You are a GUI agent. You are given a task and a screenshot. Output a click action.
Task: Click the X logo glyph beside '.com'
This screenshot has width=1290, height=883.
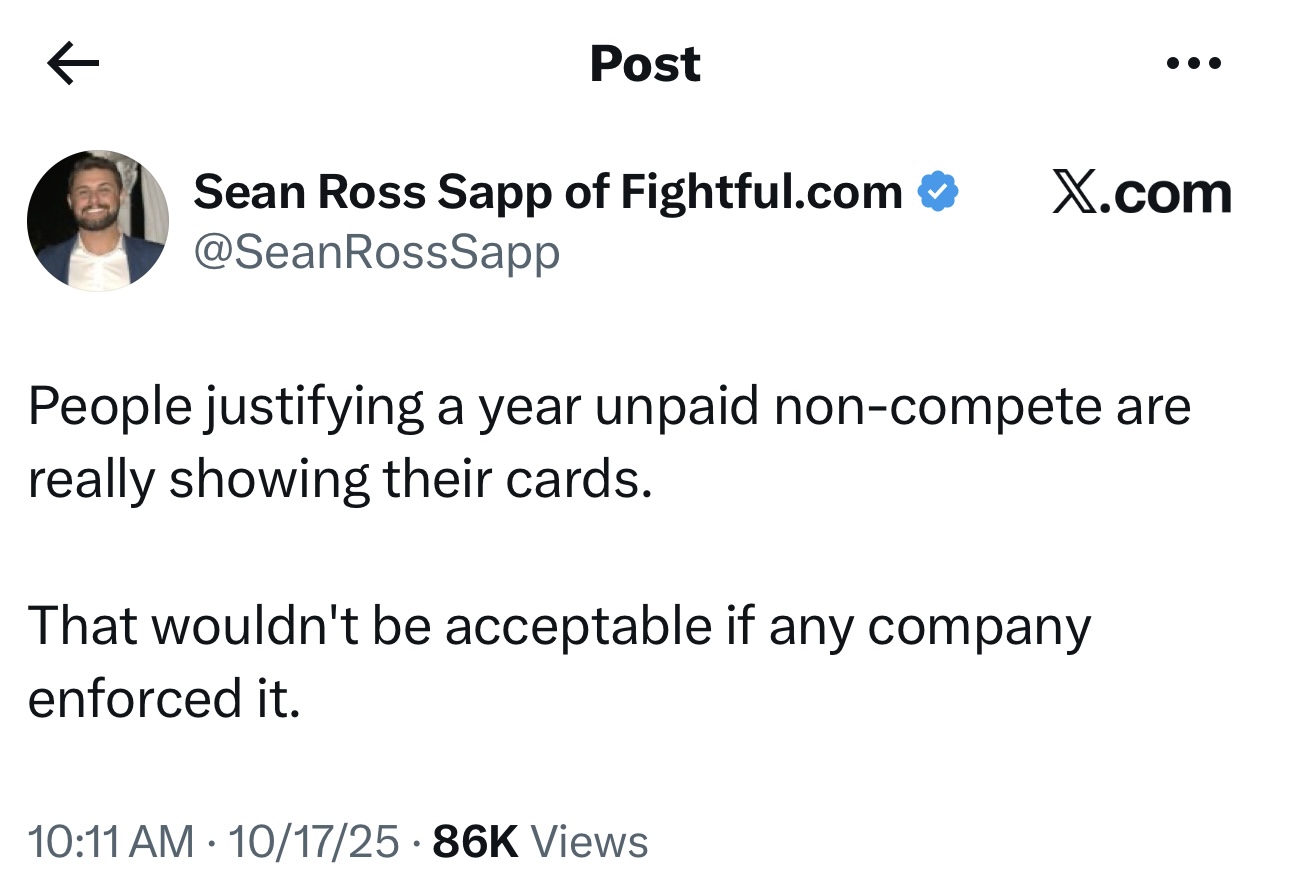(x=1076, y=193)
